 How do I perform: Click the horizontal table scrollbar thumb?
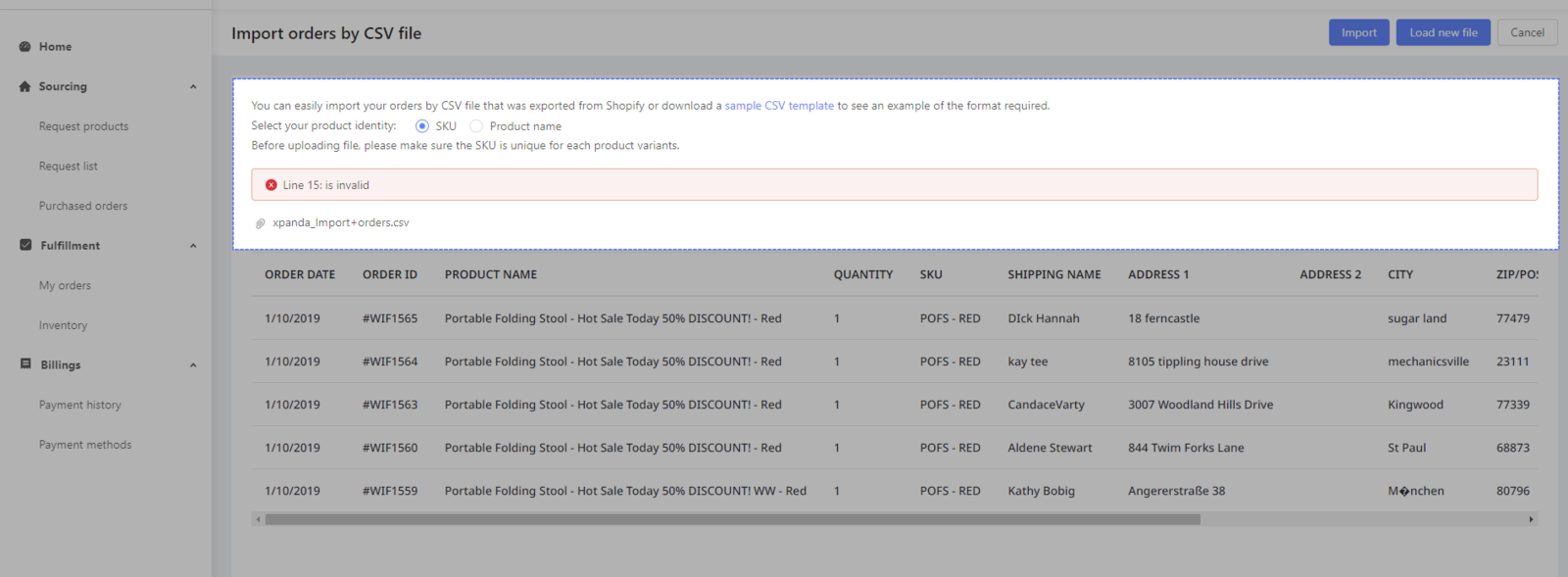click(x=732, y=519)
